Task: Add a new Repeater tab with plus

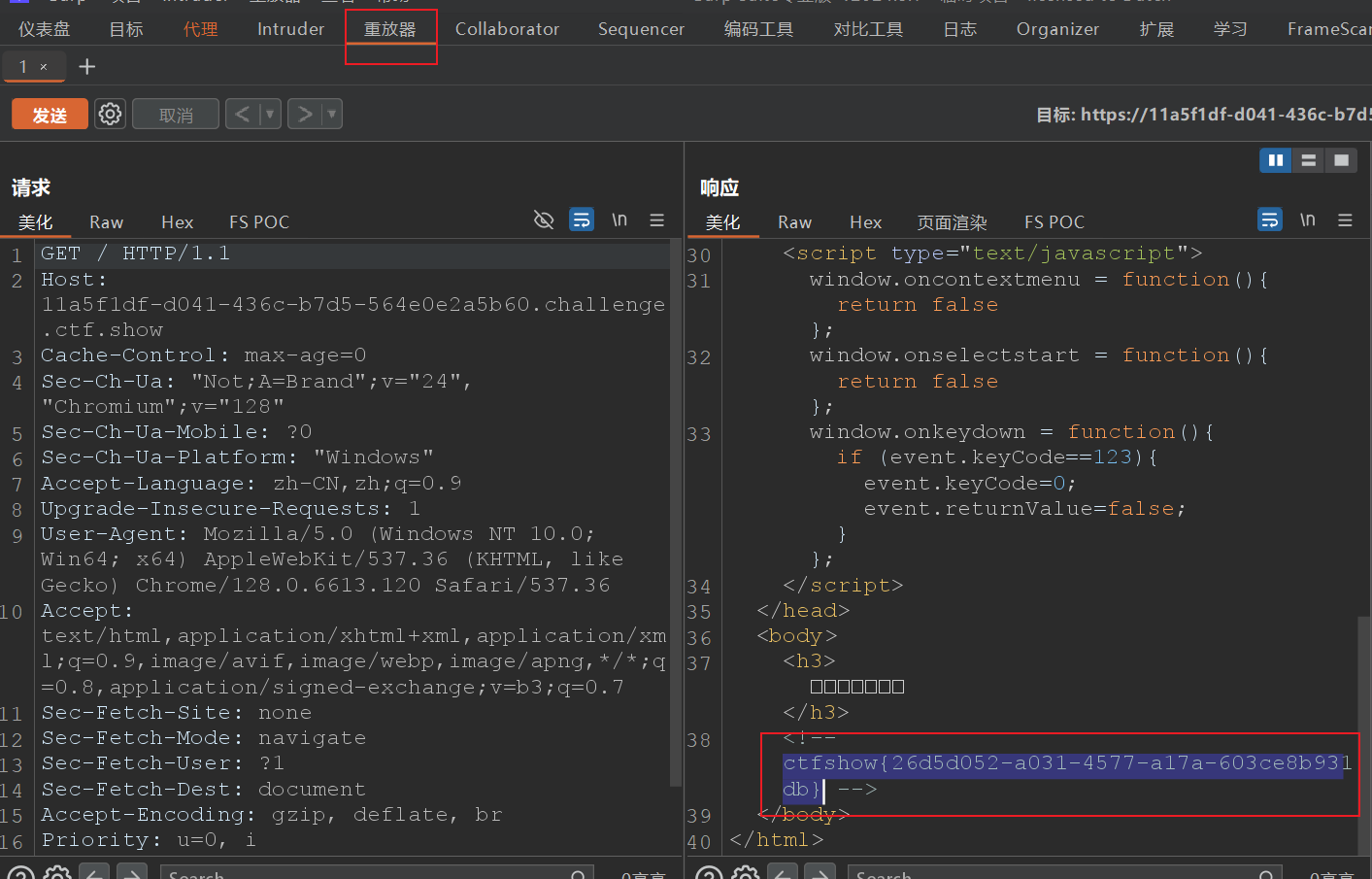Action: (x=87, y=66)
